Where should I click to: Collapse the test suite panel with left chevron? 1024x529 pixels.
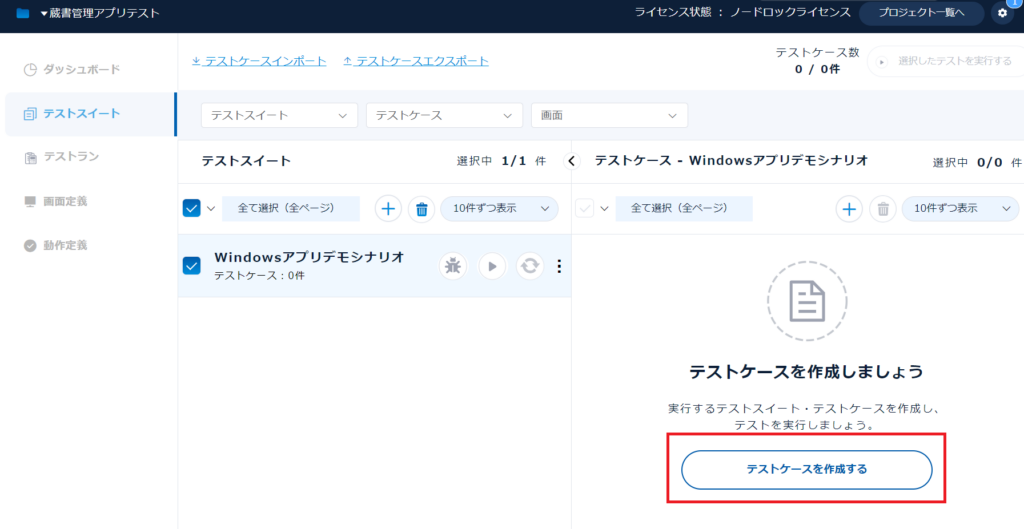572,161
